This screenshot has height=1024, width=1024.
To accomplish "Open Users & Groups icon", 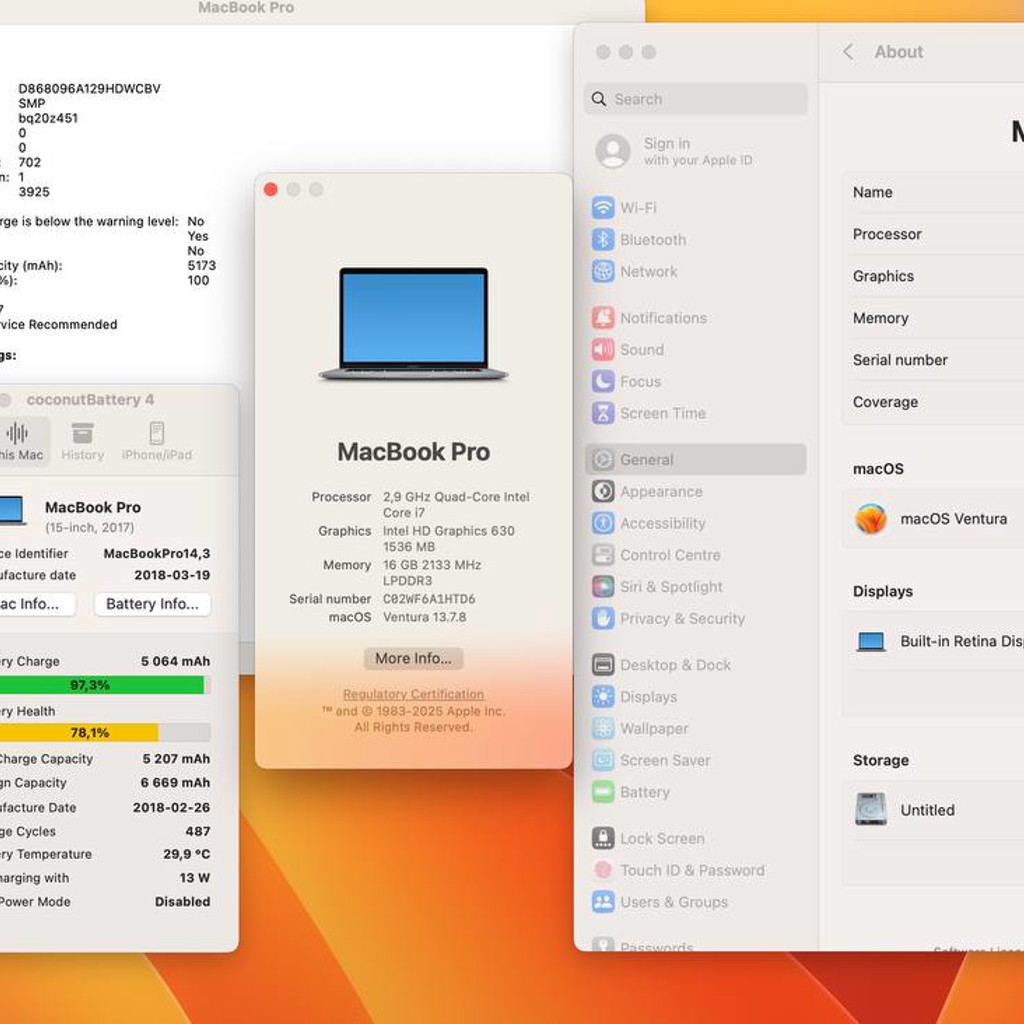I will [603, 902].
